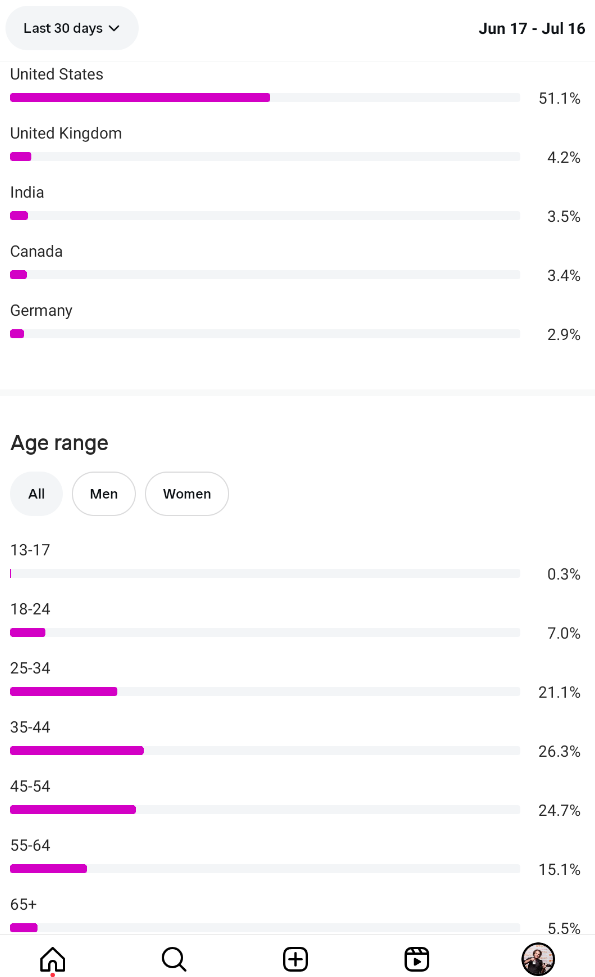Open the Search magnifier icon
The width and height of the screenshot is (595, 977).
coord(174,960)
